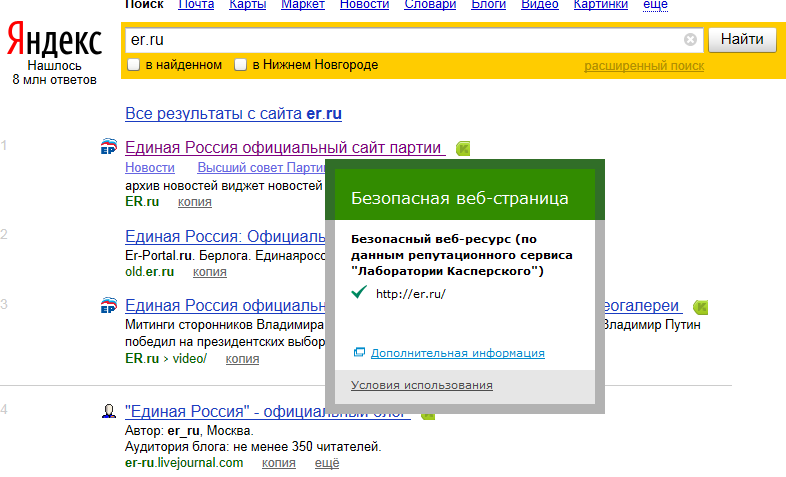
Task: Click into the search field containing er.ru
Action: (414, 40)
